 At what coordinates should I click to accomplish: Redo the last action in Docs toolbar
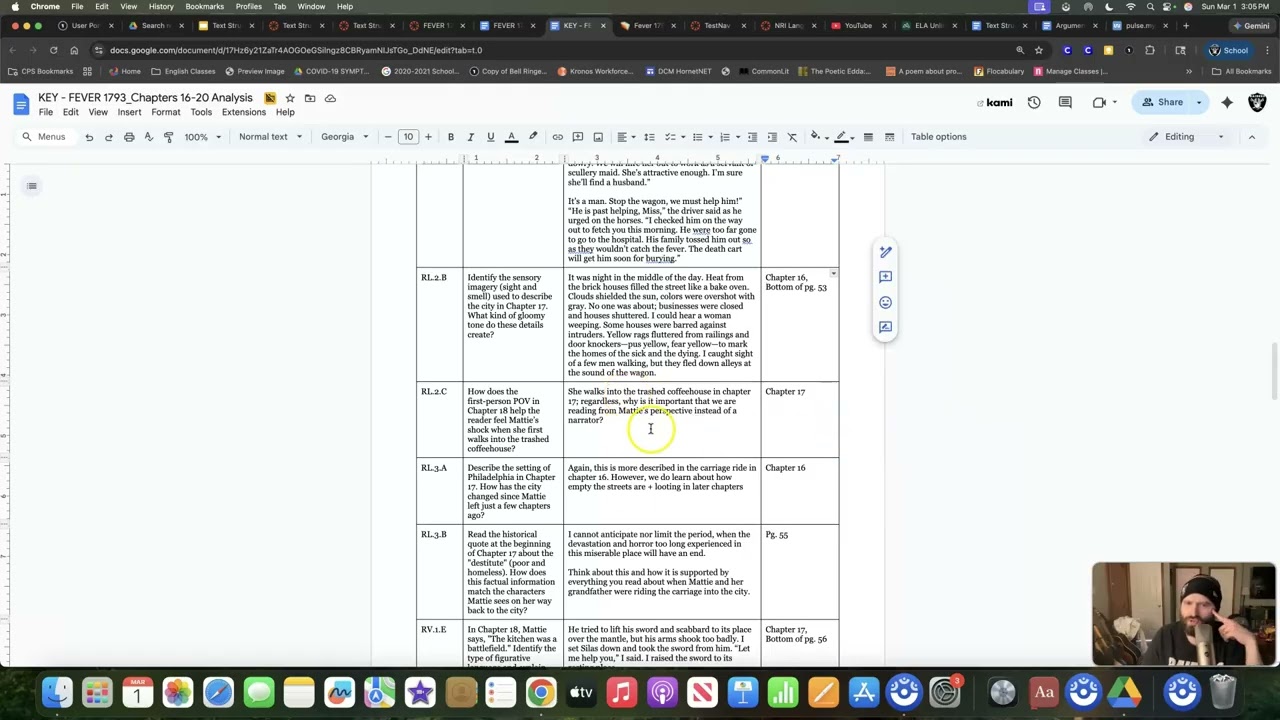109,137
